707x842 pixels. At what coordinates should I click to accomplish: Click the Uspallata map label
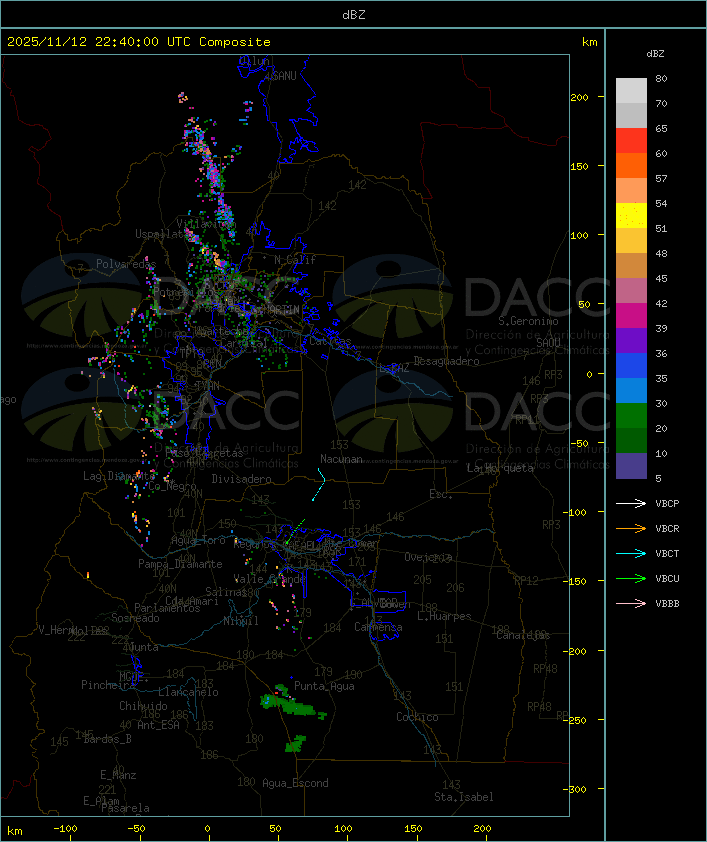(x=160, y=234)
